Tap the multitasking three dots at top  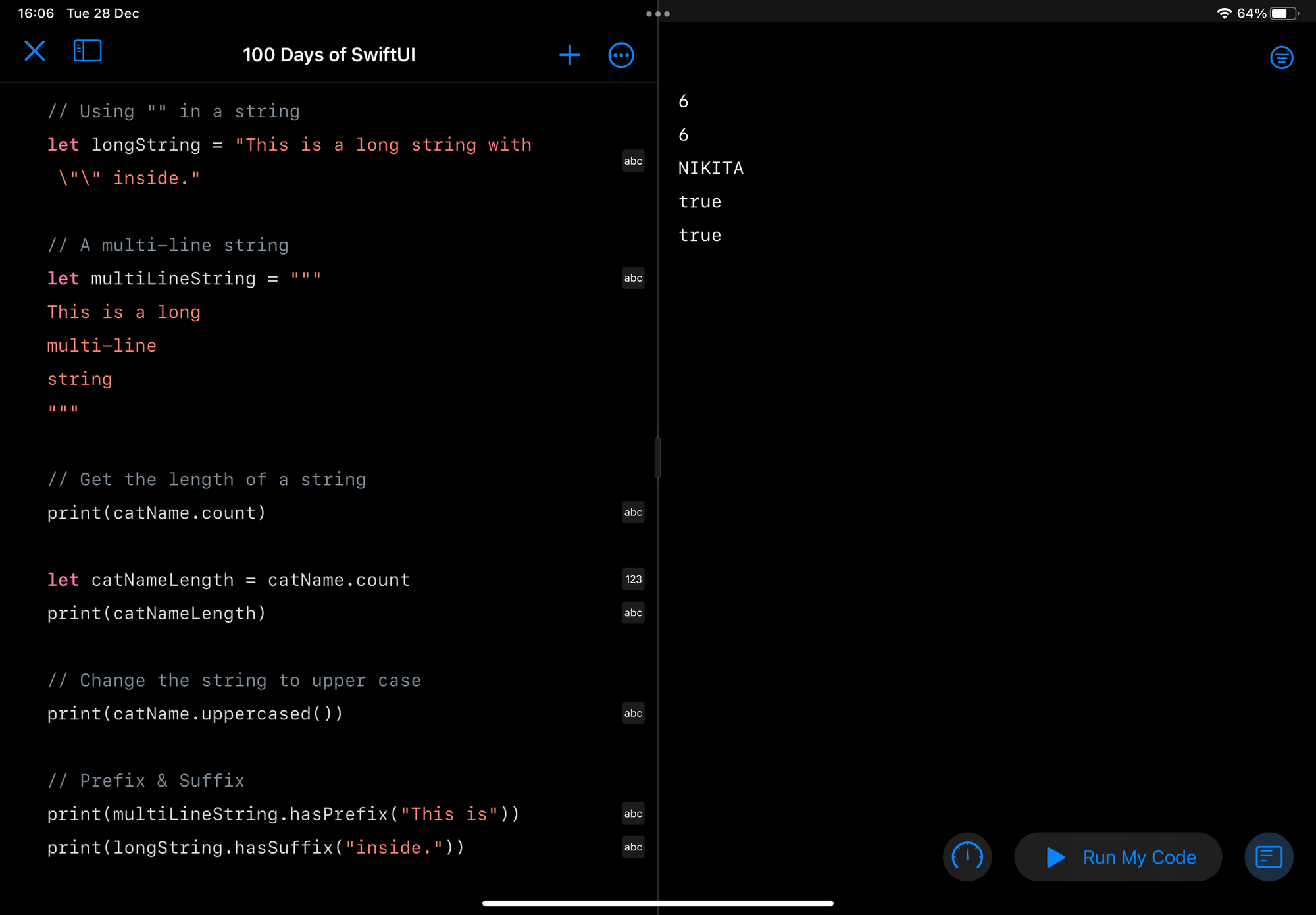(658, 14)
